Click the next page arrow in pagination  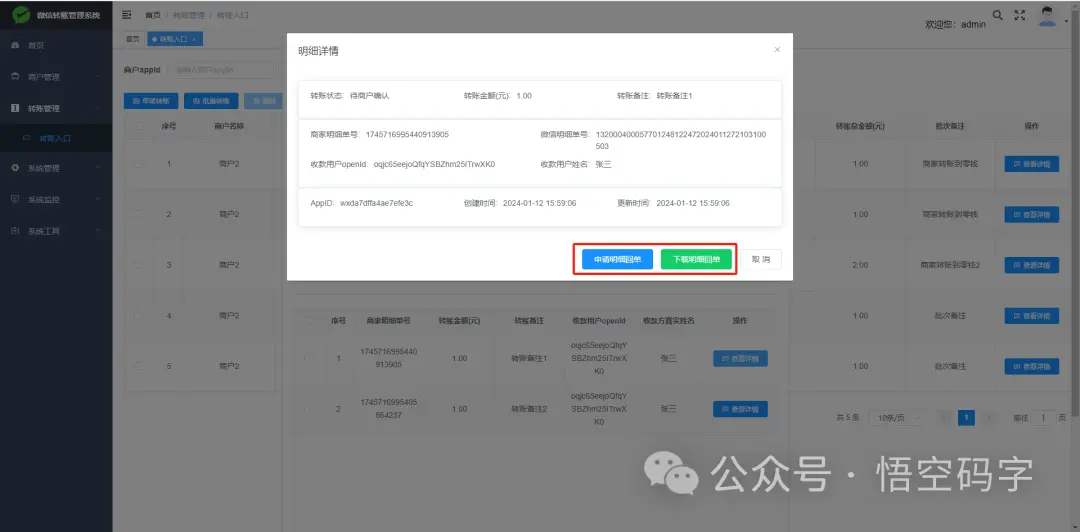(989, 418)
